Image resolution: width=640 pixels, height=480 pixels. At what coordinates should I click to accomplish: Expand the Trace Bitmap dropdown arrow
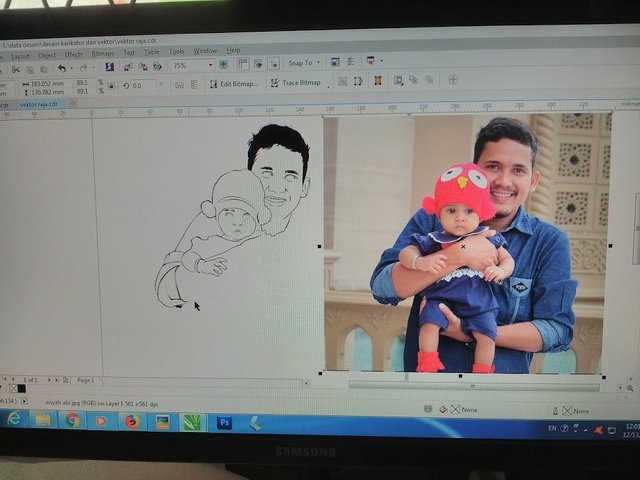click(328, 86)
